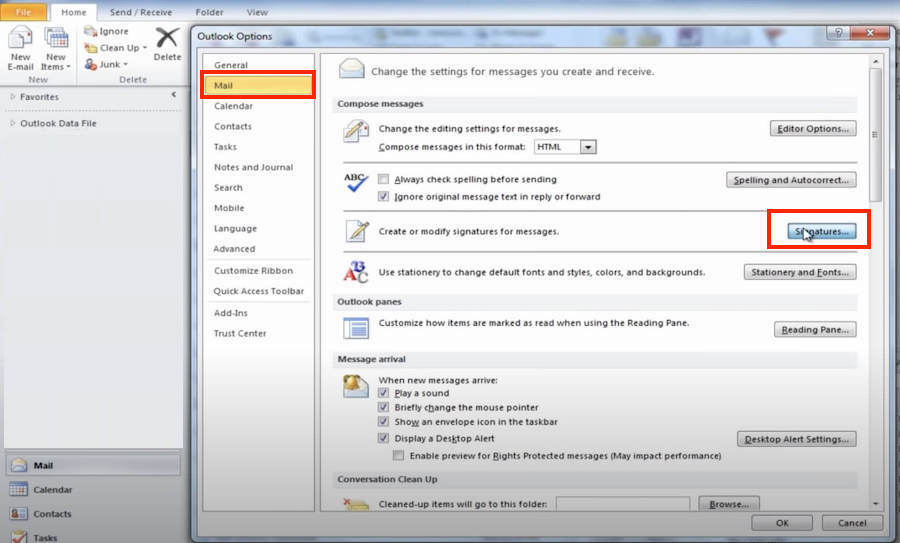Click the Editor Options button

(x=813, y=129)
